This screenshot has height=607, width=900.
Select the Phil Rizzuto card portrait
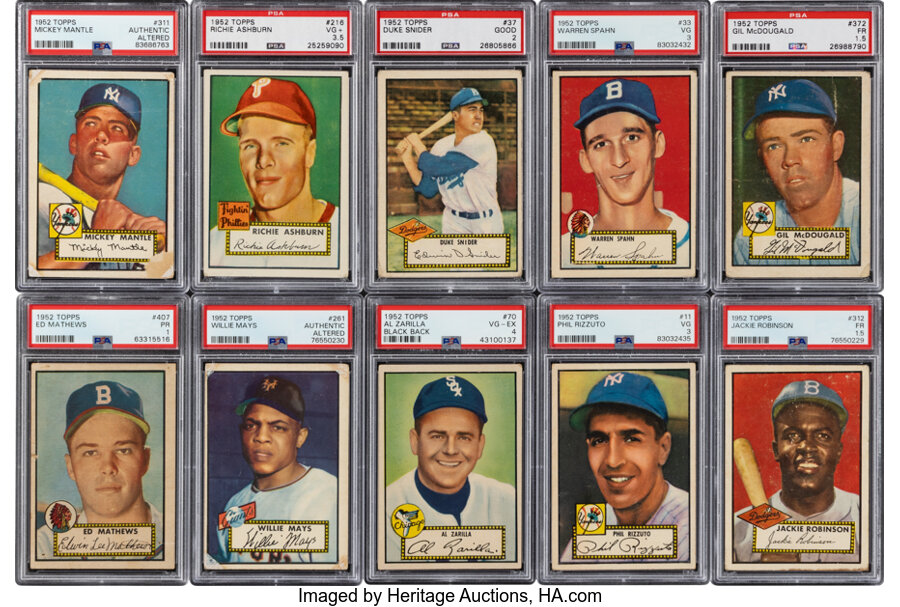coord(624,467)
